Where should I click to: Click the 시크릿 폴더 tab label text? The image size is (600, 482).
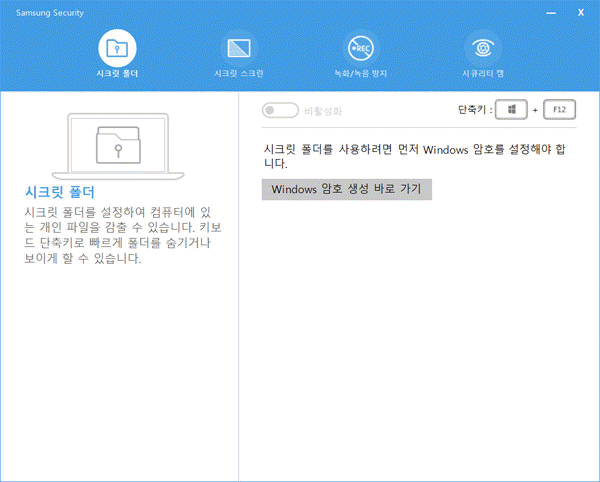tap(117, 73)
